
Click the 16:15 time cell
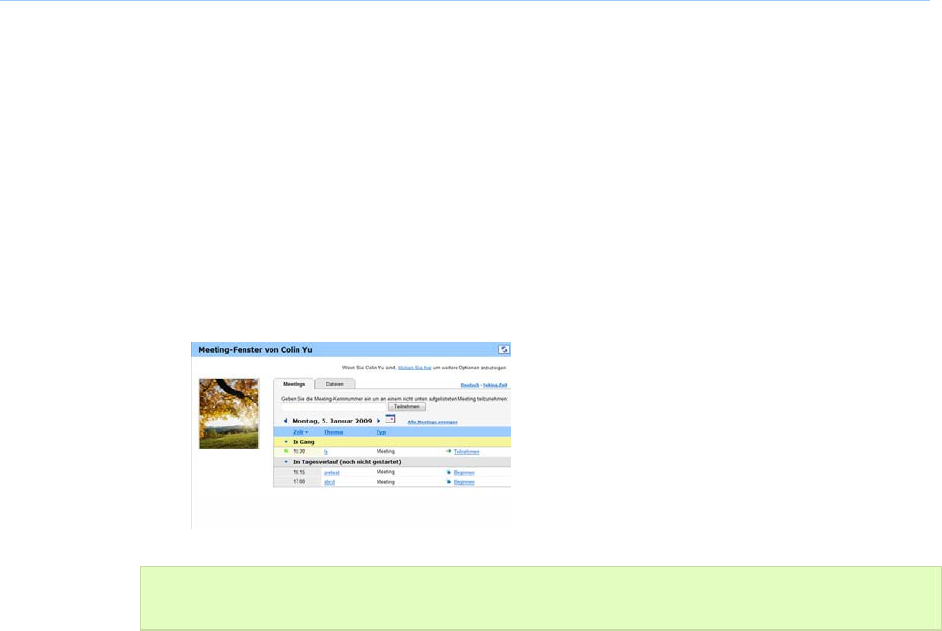click(299, 472)
